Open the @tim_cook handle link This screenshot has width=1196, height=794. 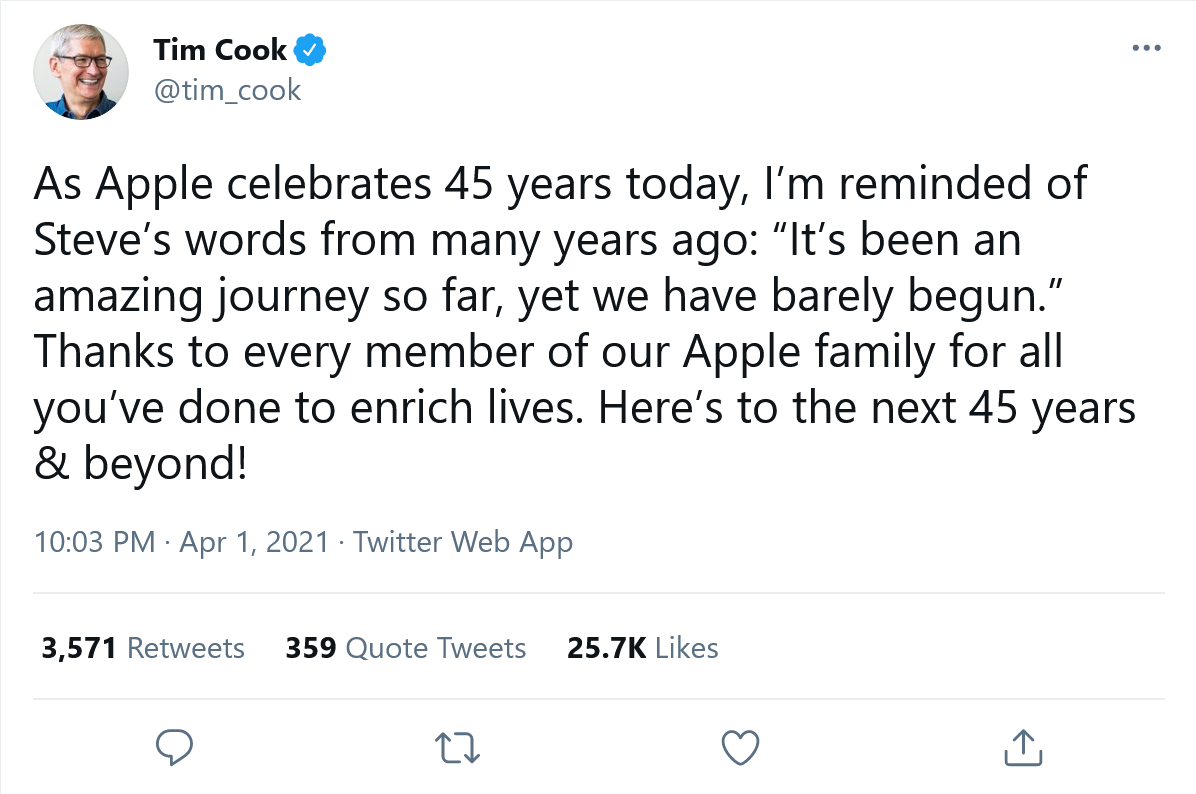click(227, 90)
